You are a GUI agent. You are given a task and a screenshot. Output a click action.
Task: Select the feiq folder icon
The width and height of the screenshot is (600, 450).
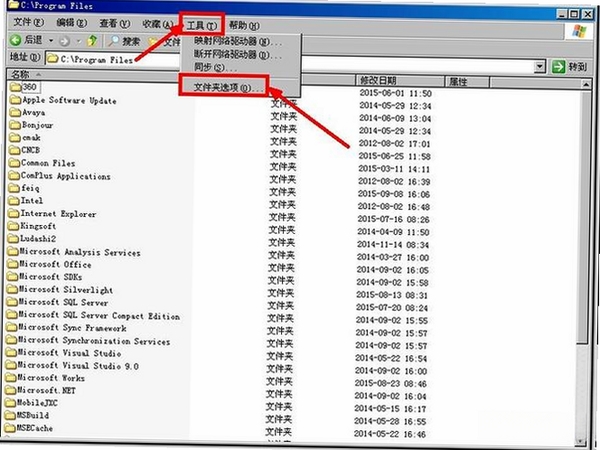[x=14, y=188]
